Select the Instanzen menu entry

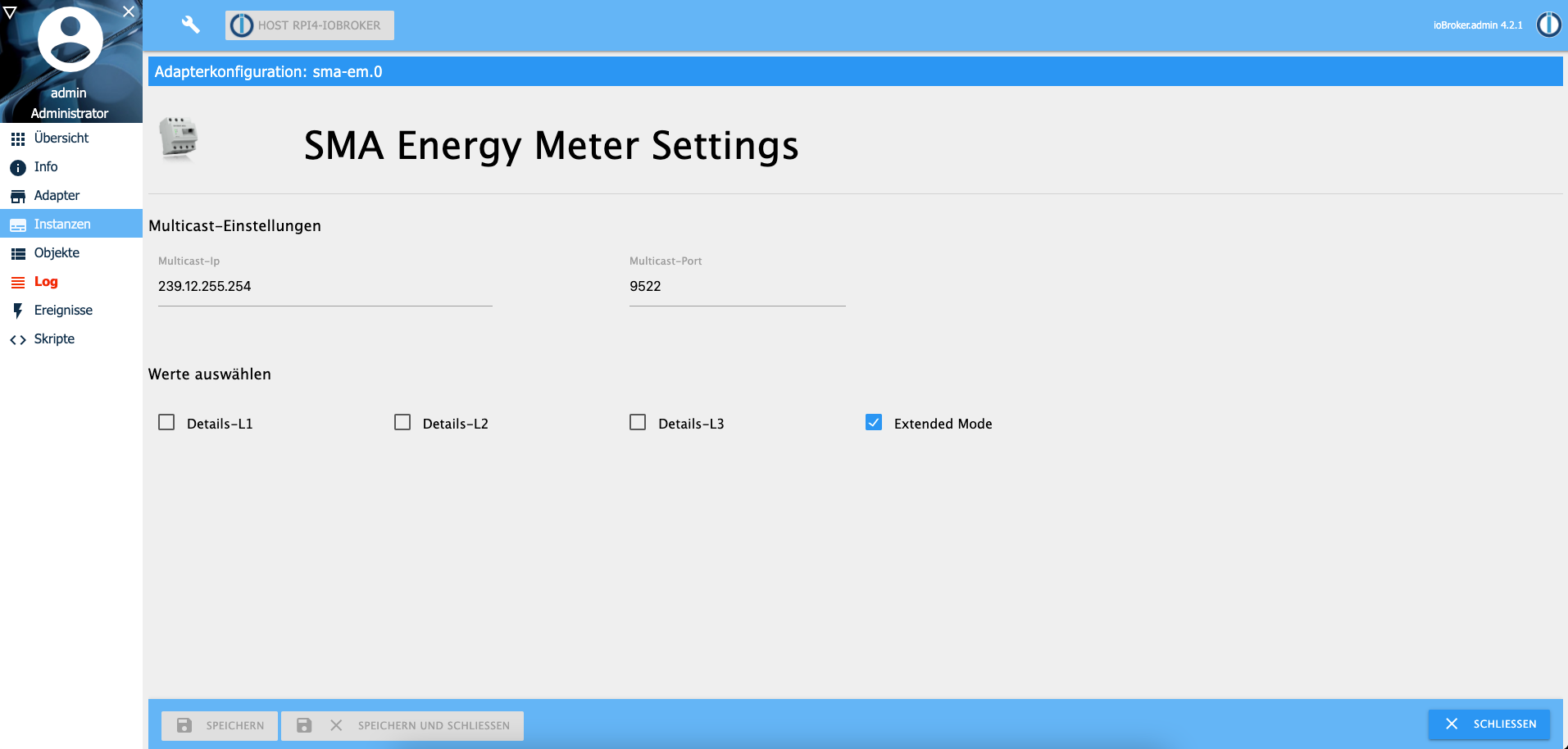click(x=71, y=224)
